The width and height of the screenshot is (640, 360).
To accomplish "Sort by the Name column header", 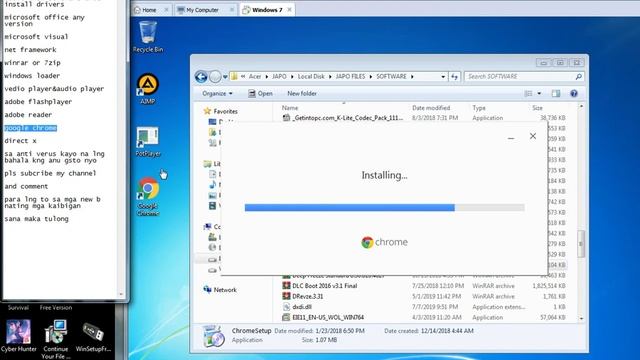I will (290, 108).
